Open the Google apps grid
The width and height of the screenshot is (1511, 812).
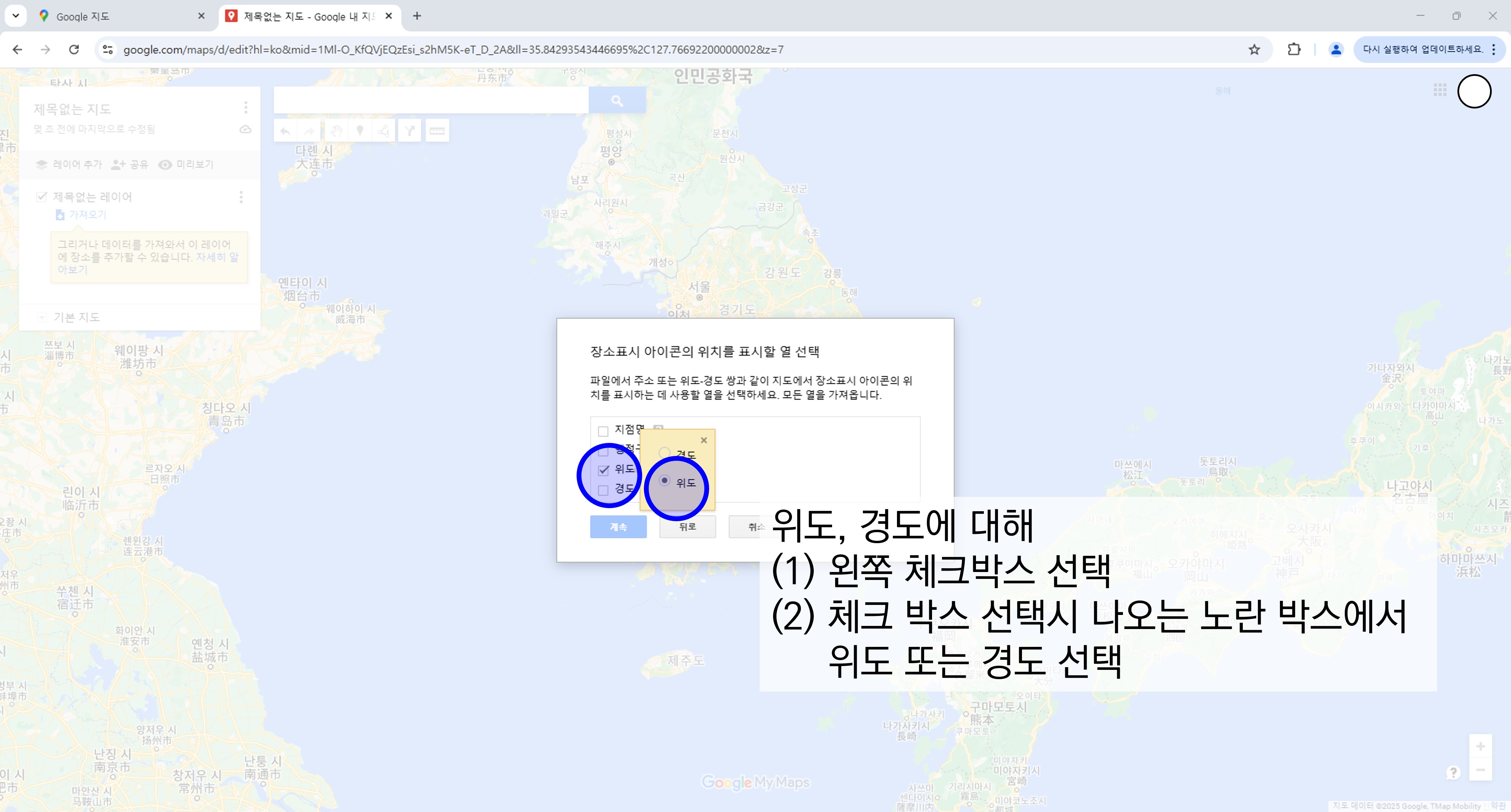tap(1440, 90)
